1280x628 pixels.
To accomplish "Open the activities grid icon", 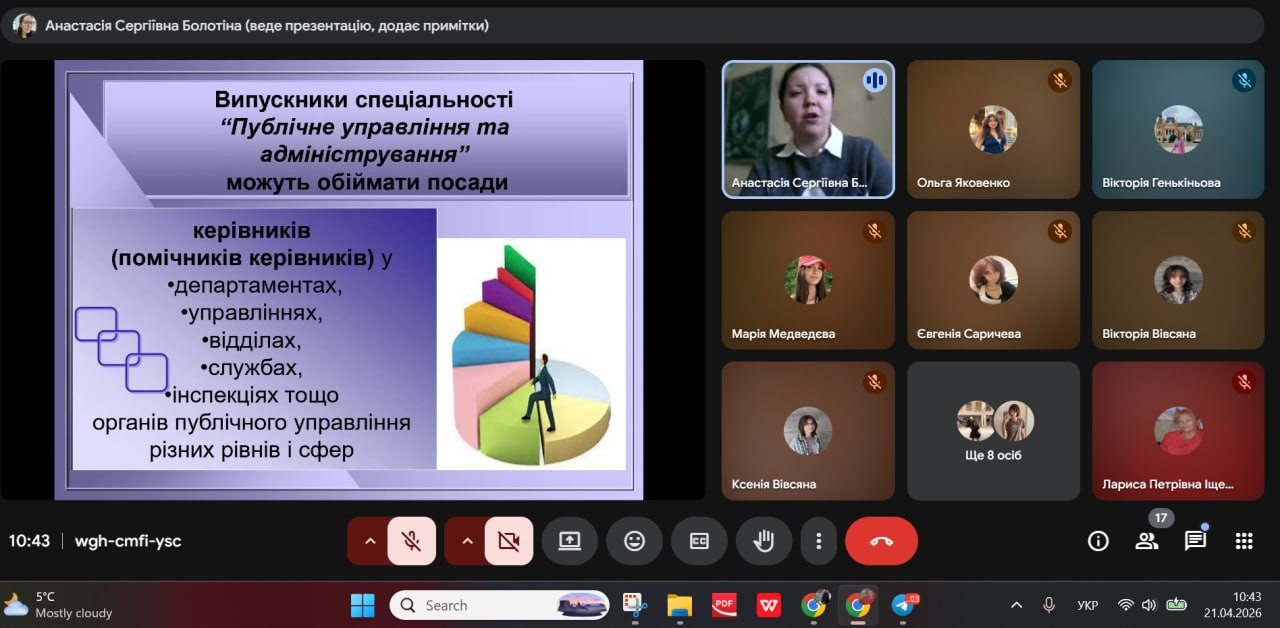I will pyautogui.click(x=1244, y=541).
